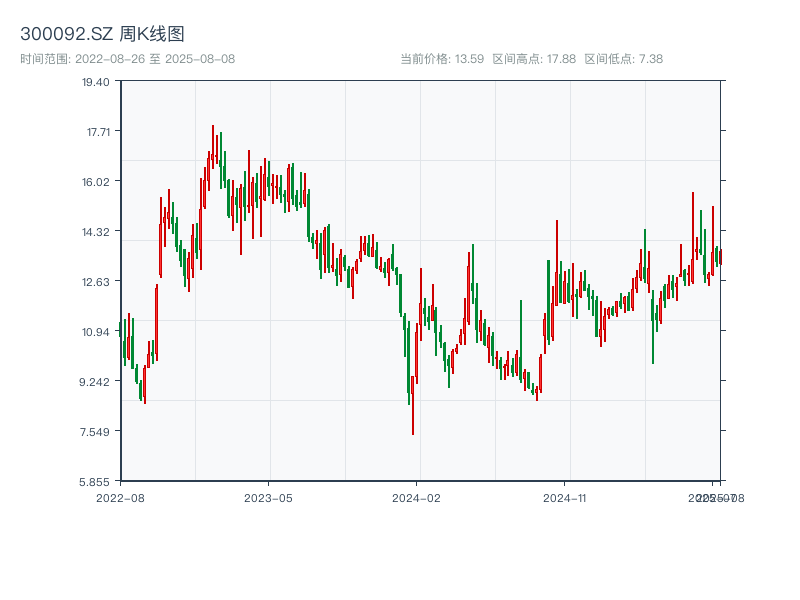This screenshot has width=800, height=600.
Task: Click the 区间低点 7.38 label
Action: click(623, 59)
